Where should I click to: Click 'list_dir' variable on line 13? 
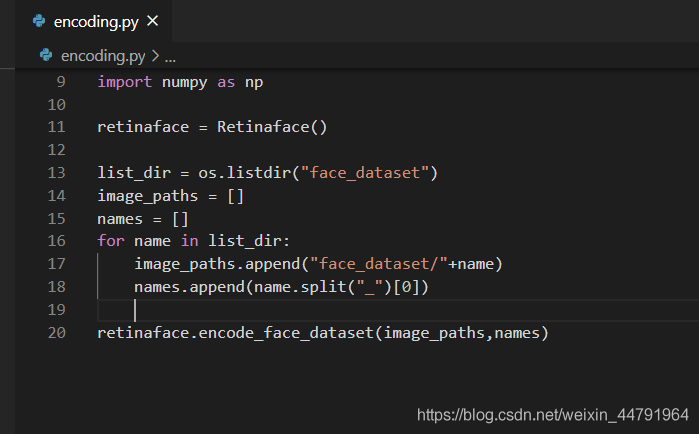(x=134, y=173)
